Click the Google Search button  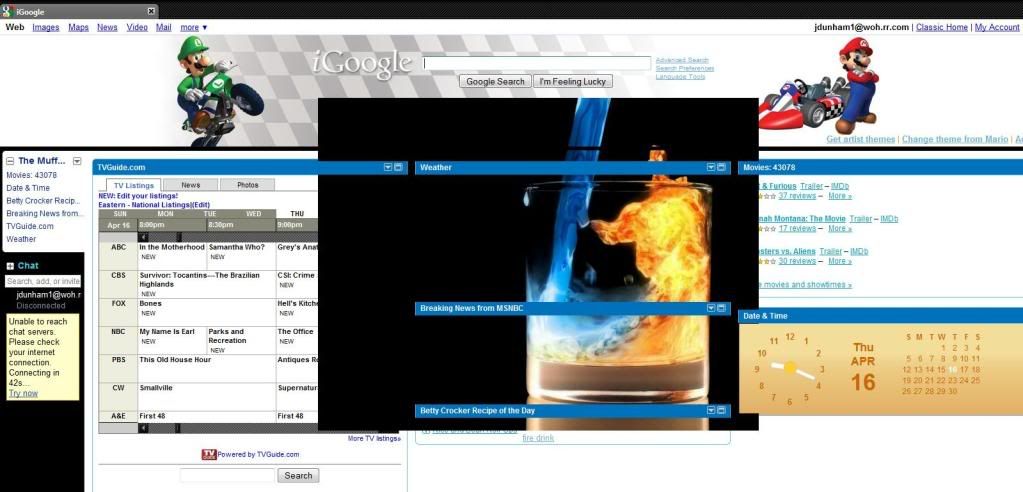pos(495,82)
